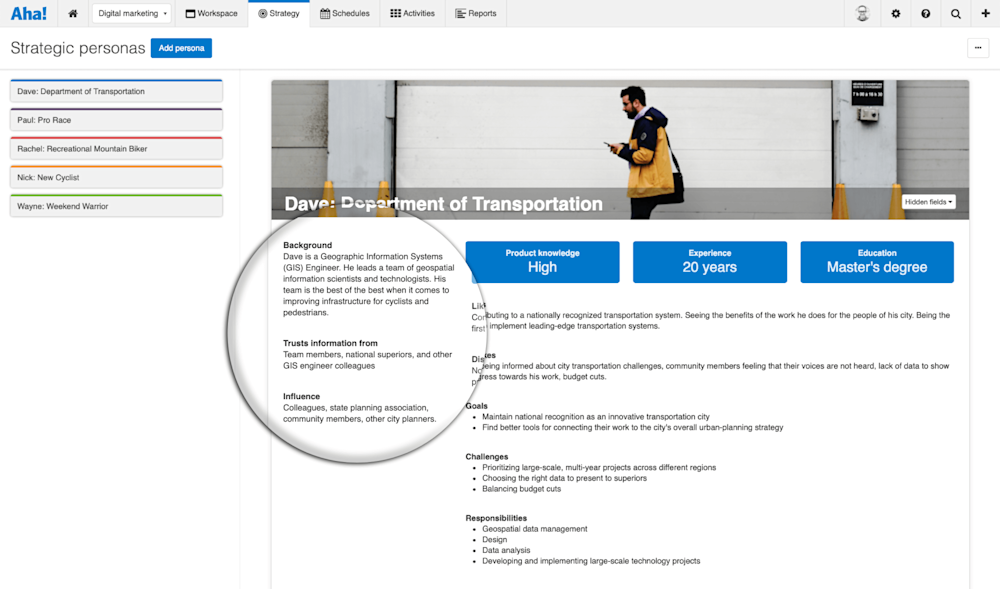This screenshot has height=589, width=1000.
Task: Open the Schedules calendar icon
Action: point(326,13)
